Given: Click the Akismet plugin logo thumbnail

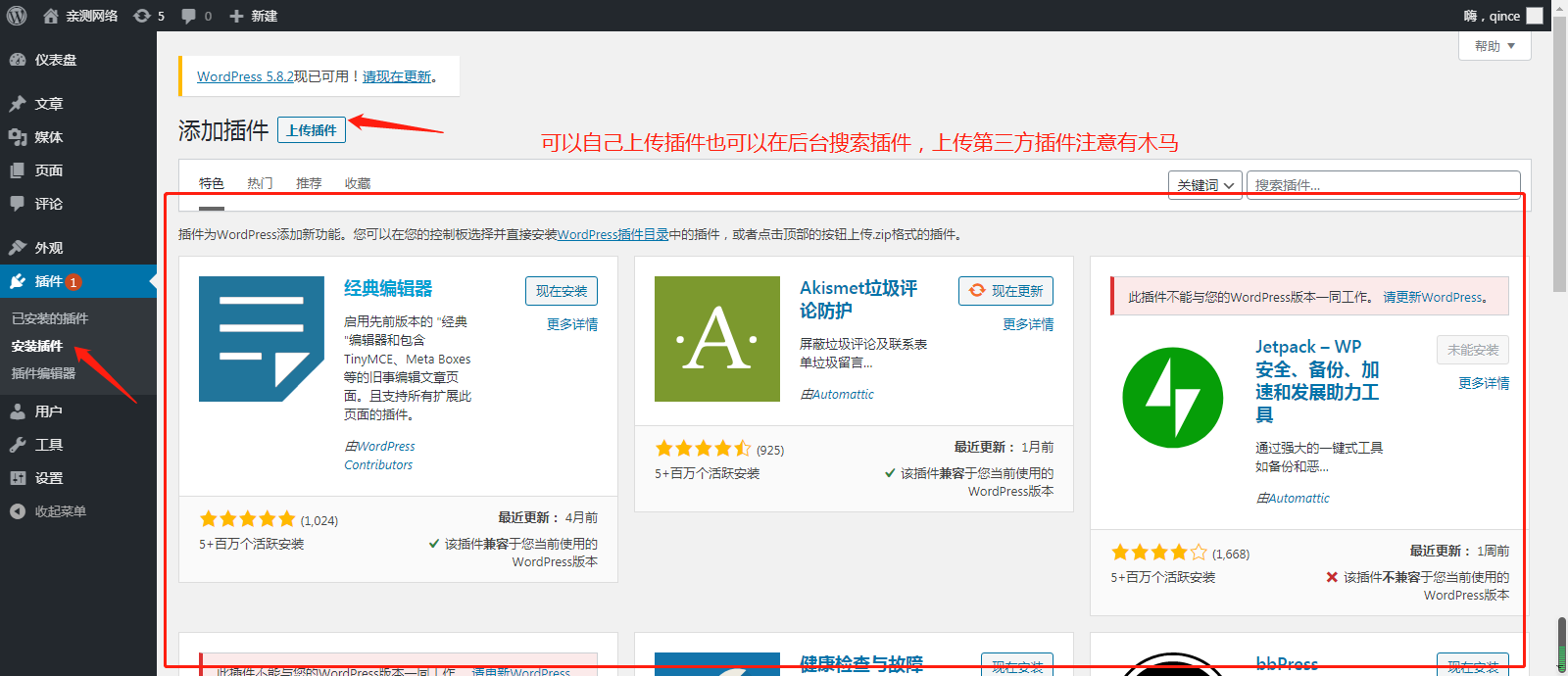Looking at the screenshot, I should (717, 339).
